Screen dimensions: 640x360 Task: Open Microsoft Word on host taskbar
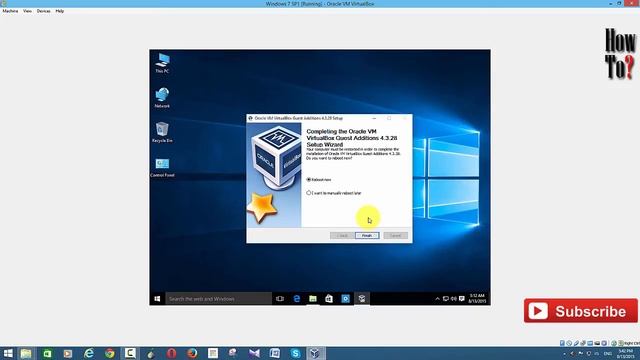pyautogui.click(x=275, y=353)
